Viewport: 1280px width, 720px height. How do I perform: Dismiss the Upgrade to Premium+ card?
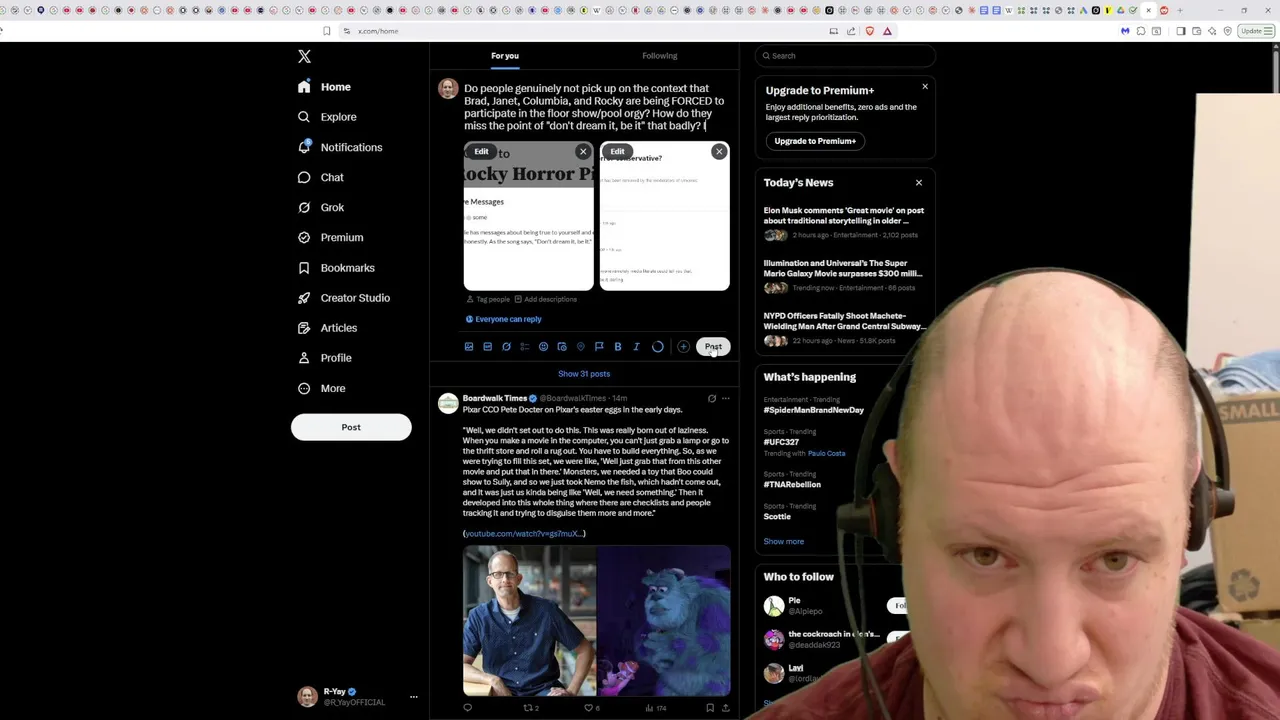pos(925,87)
